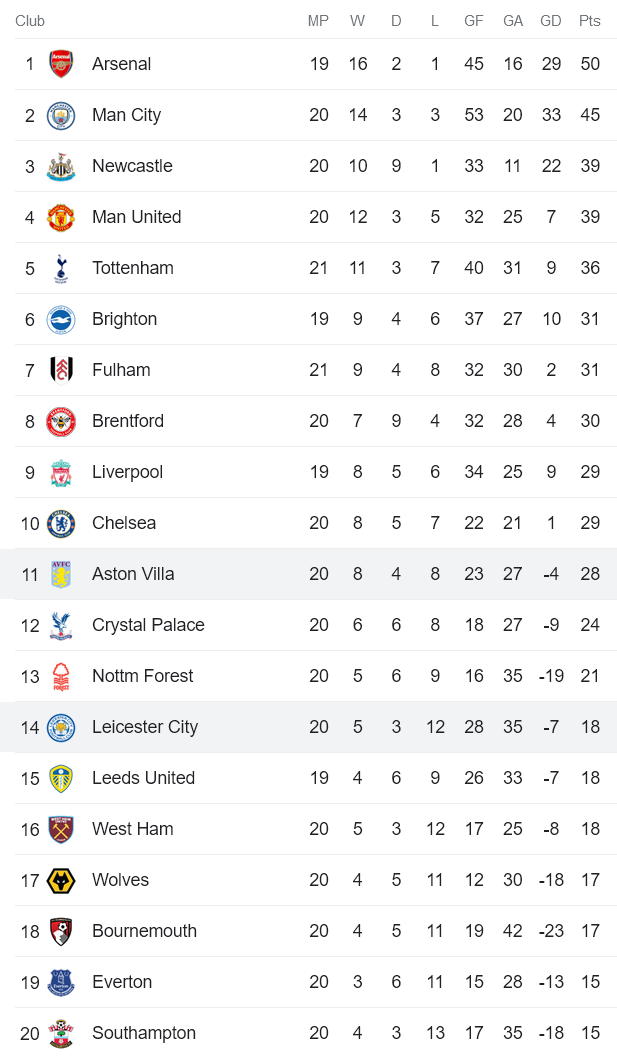617x1064 pixels.
Task: Click the Club column header
Action: (30, 21)
